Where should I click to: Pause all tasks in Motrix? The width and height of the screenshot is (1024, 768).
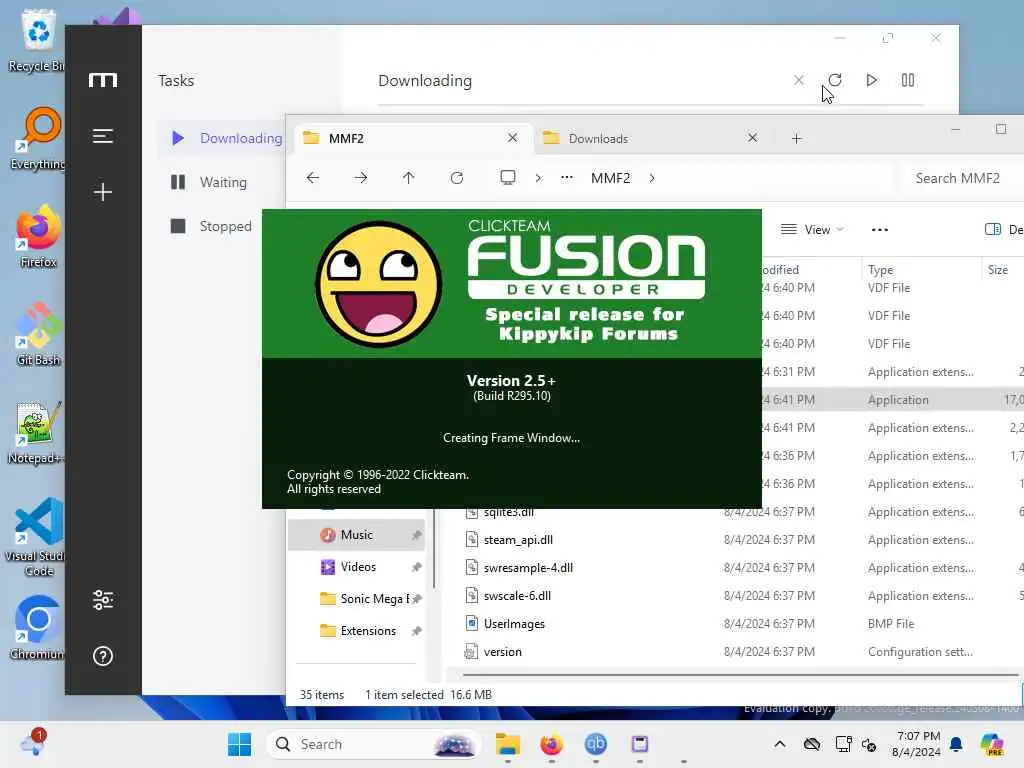click(x=908, y=80)
